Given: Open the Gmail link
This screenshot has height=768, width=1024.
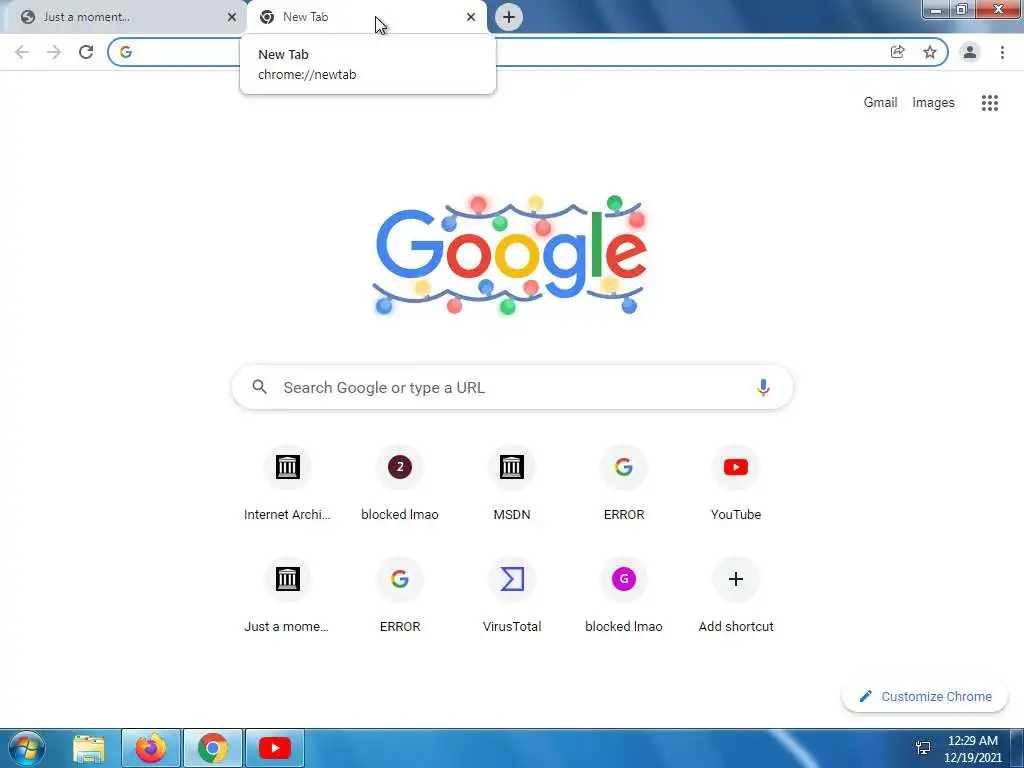Looking at the screenshot, I should (880, 103).
